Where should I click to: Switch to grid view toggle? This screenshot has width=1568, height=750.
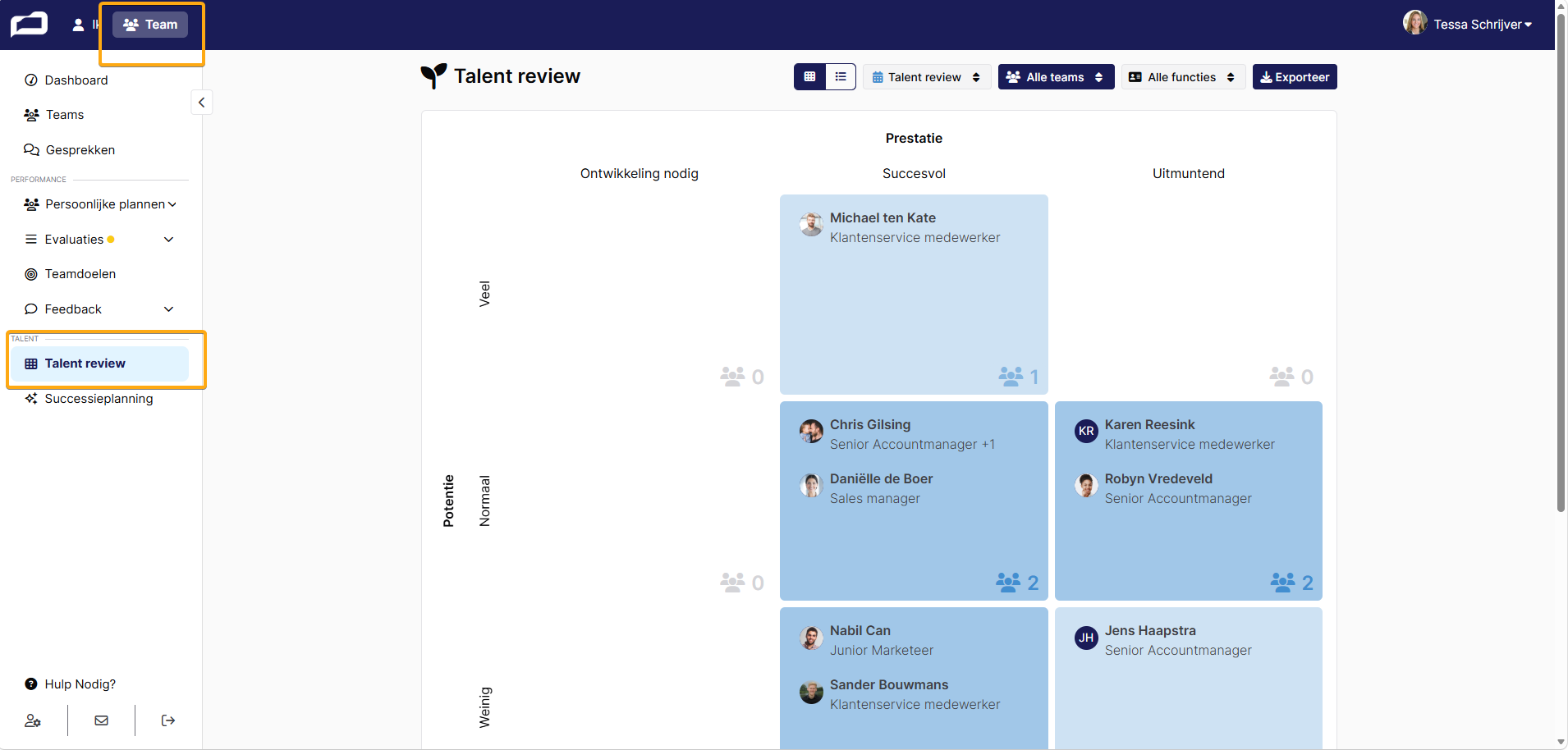point(809,77)
